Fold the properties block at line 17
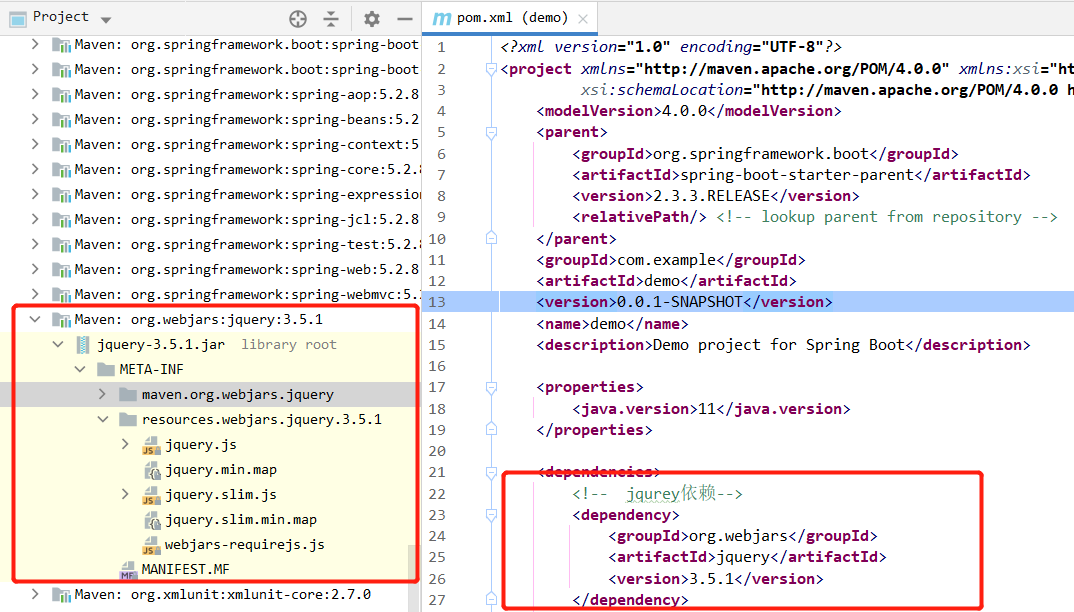 491,388
